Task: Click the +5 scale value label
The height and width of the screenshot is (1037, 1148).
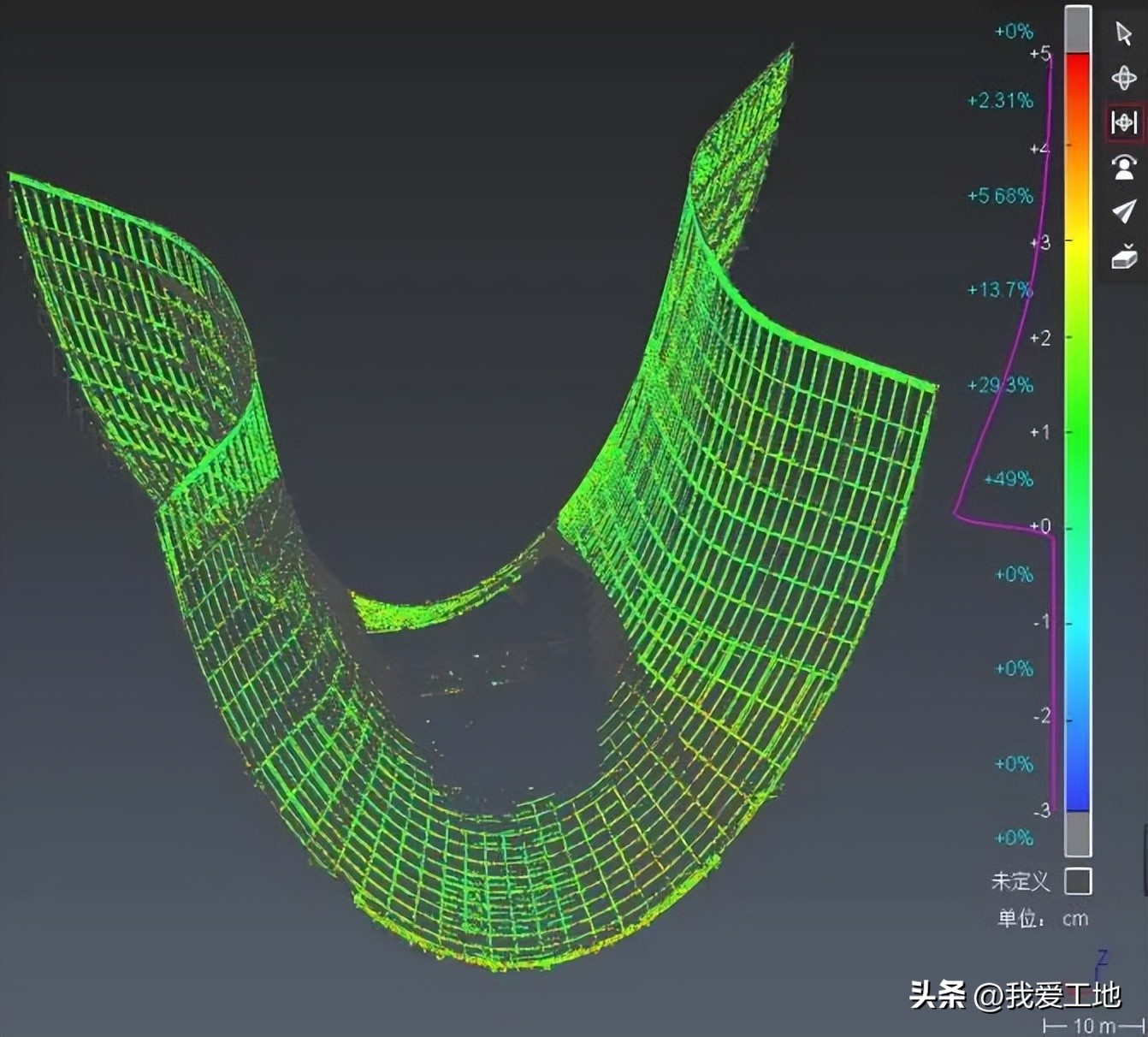Action: 1039,54
